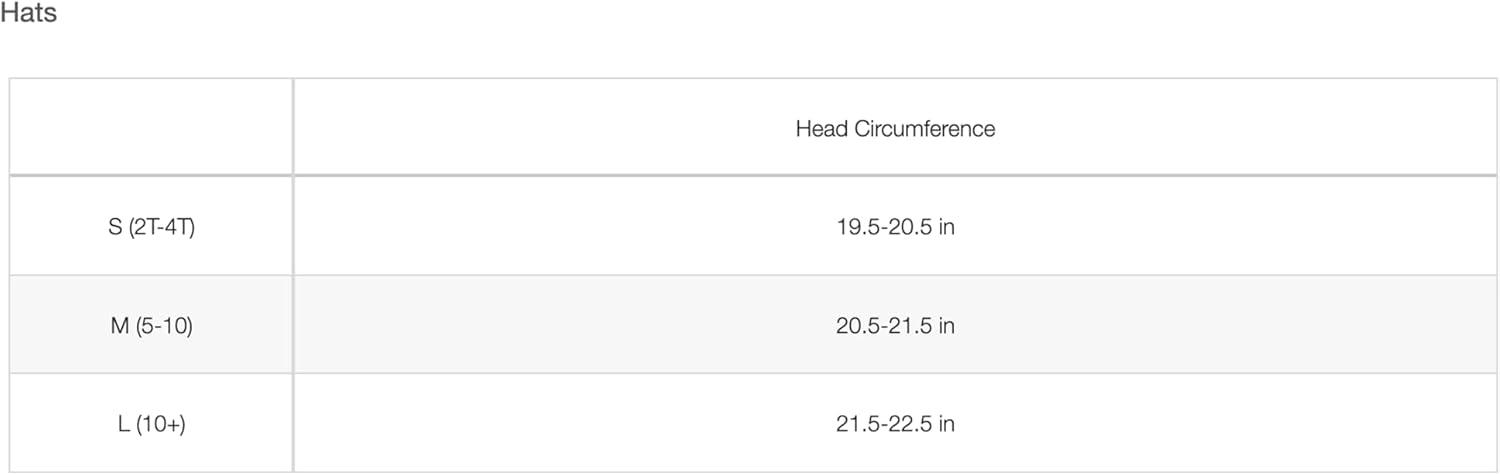This screenshot has height=475, width=1500.
Task: Click the "(5-10)" age range text
Action: (164, 326)
